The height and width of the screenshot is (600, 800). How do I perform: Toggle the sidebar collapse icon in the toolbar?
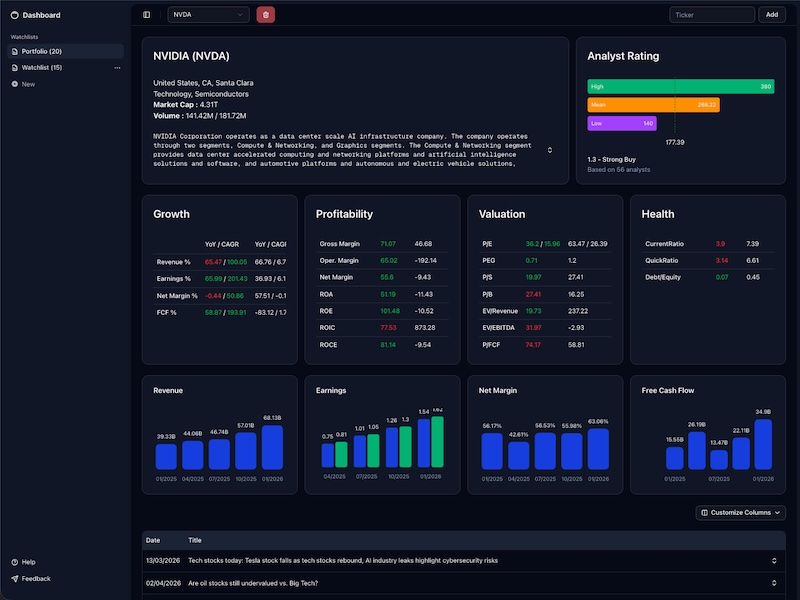[146, 14]
